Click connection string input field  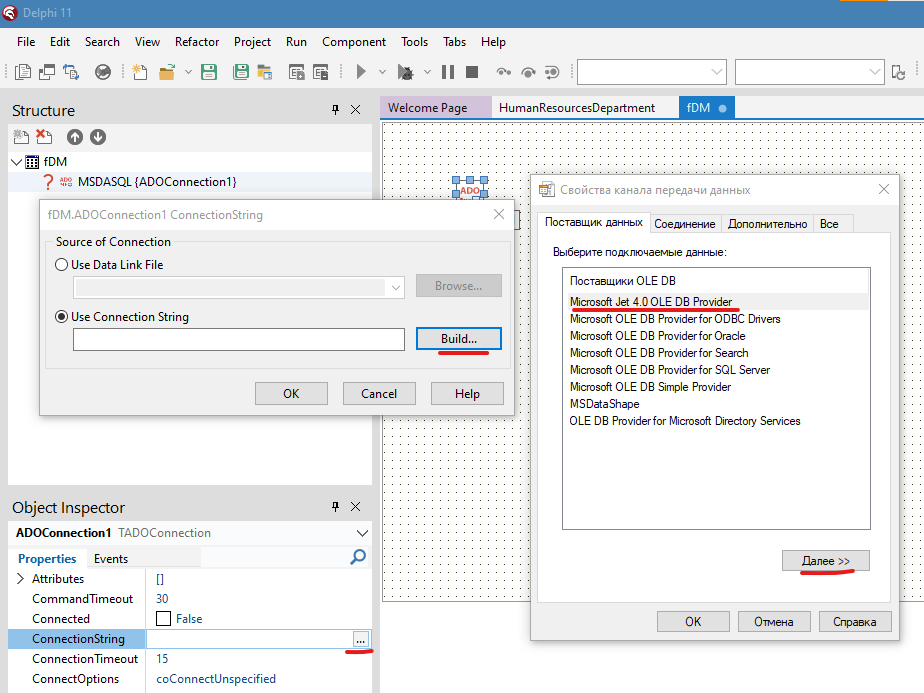239,339
